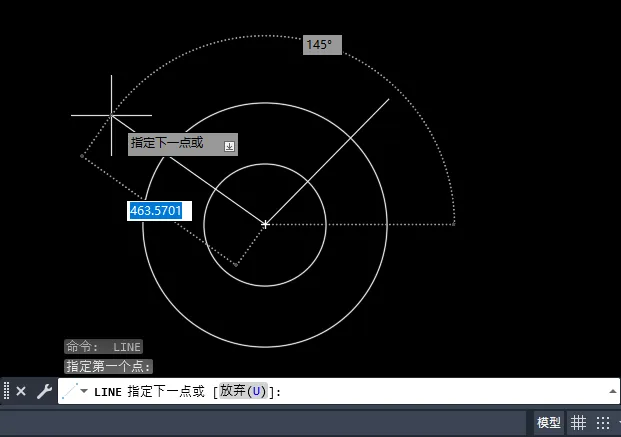The width and height of the screenshot is (621, 437).
Task: Close the command line window
Action: (x=21, y=392)
